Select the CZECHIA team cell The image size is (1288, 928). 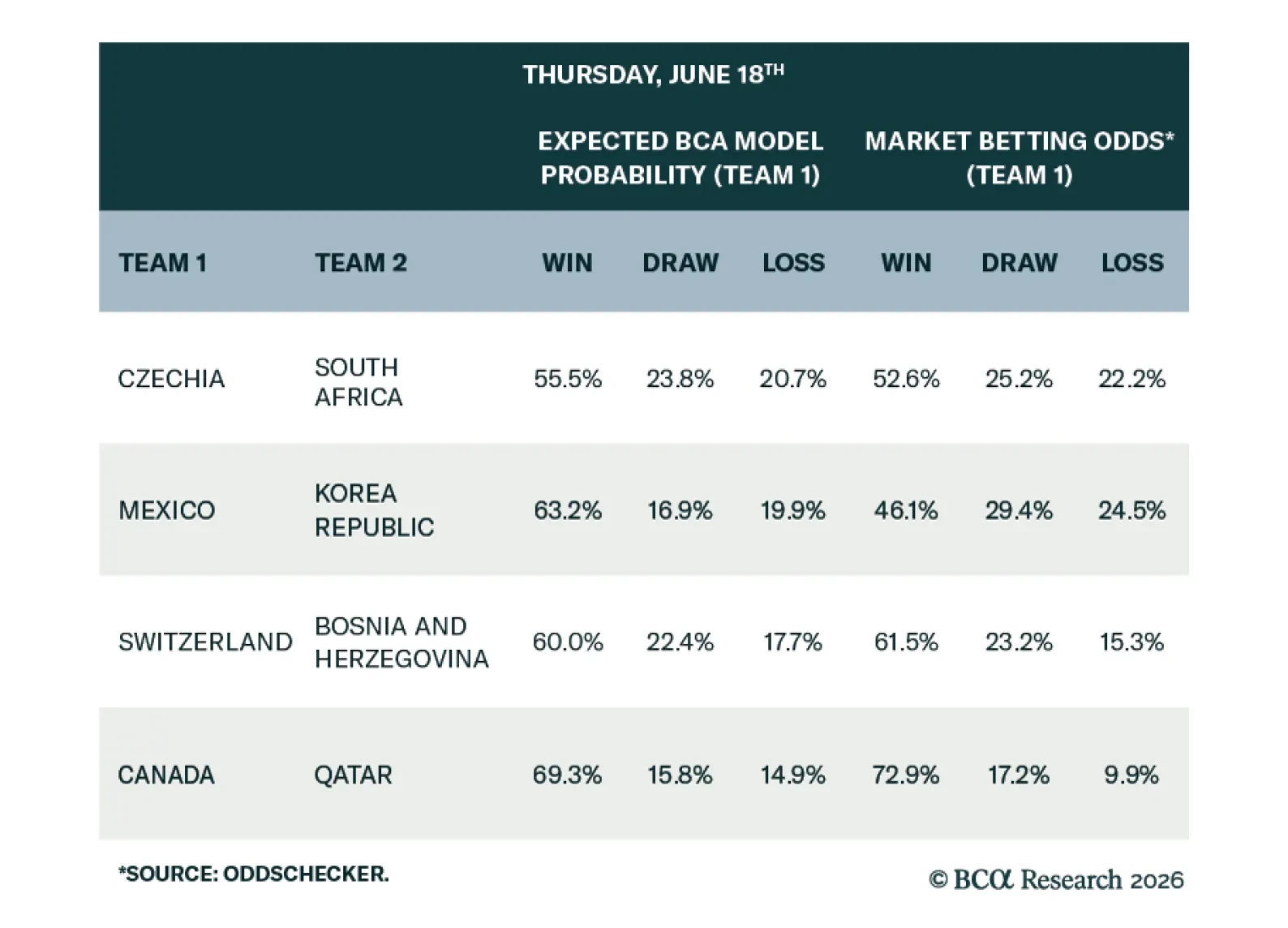(171, 379)
